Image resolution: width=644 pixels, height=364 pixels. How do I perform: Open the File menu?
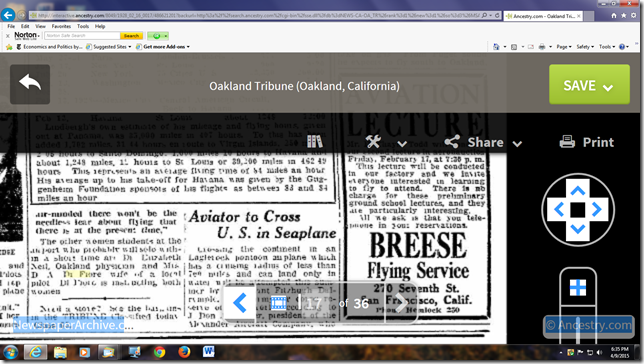pos(11,26)
